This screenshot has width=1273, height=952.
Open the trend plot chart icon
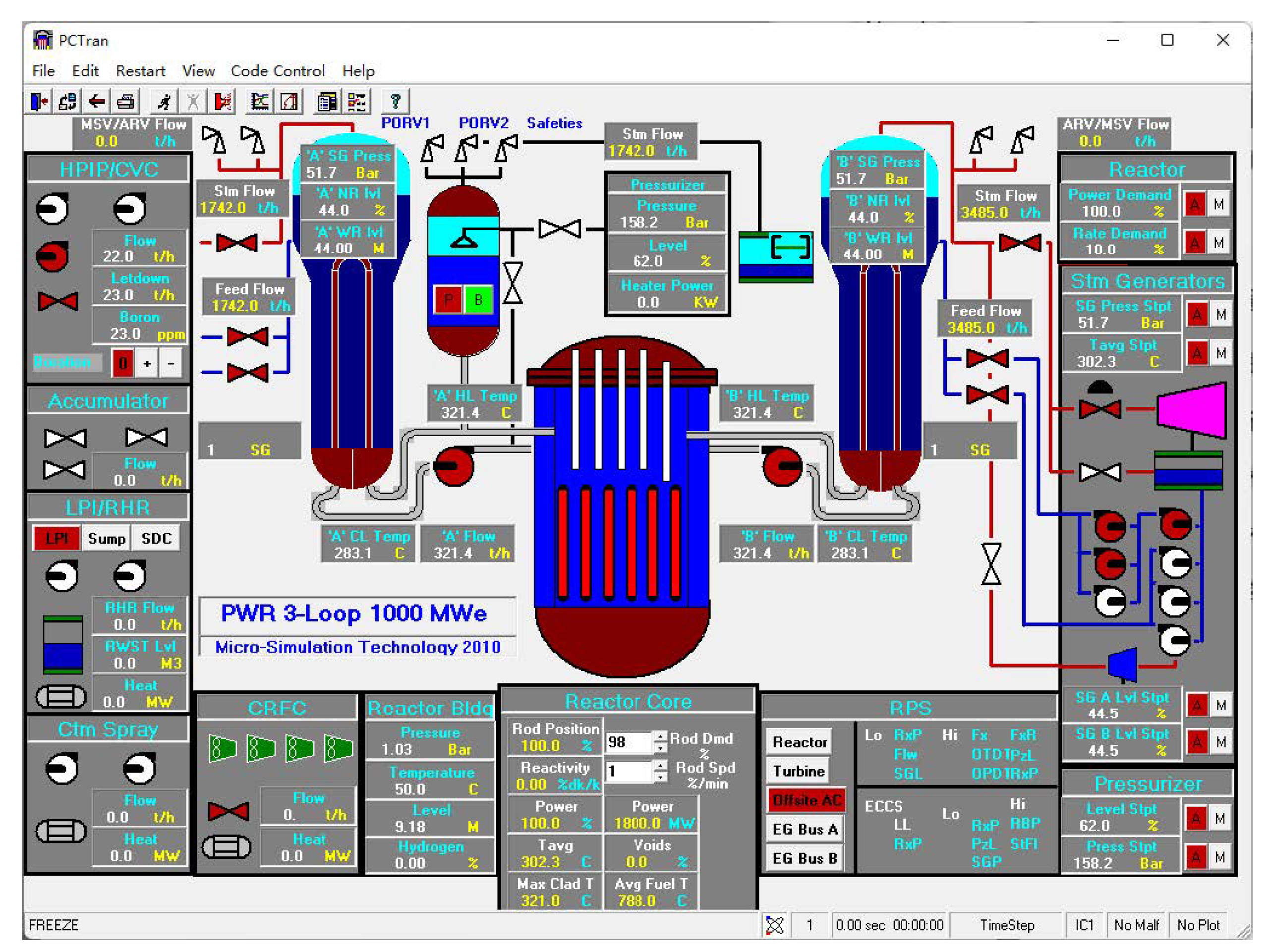pos(260,102)
